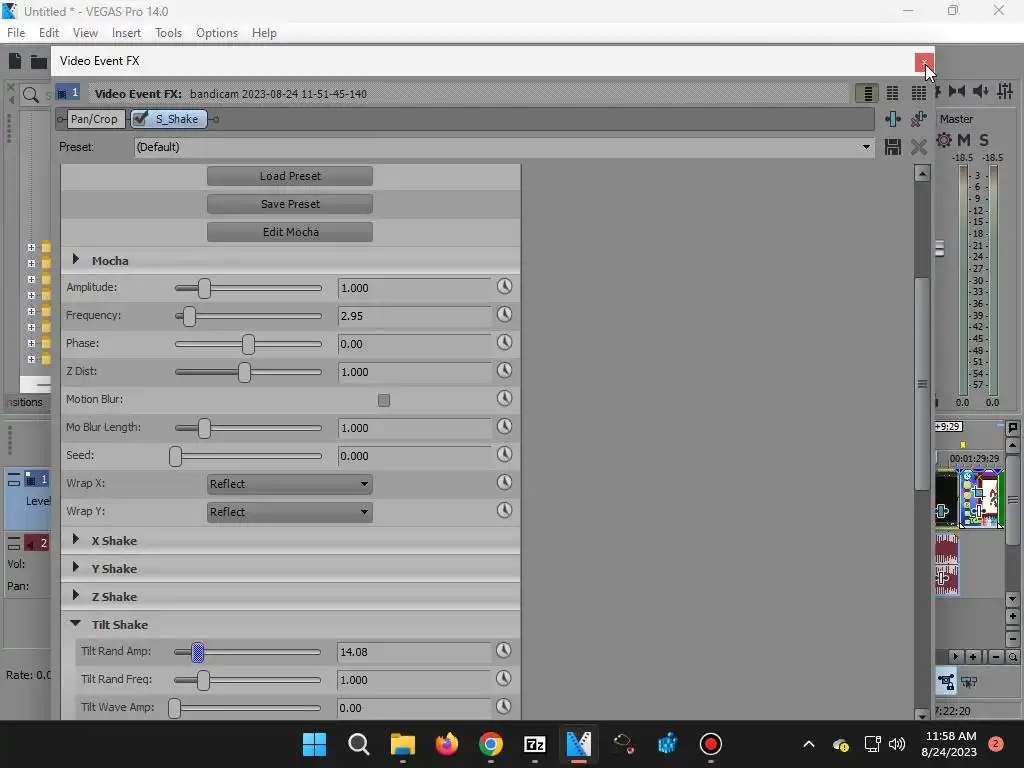The image size is (1024, 768).
Task: Toggle Master bus Mute M button
Action: click(x=964, y=140)
